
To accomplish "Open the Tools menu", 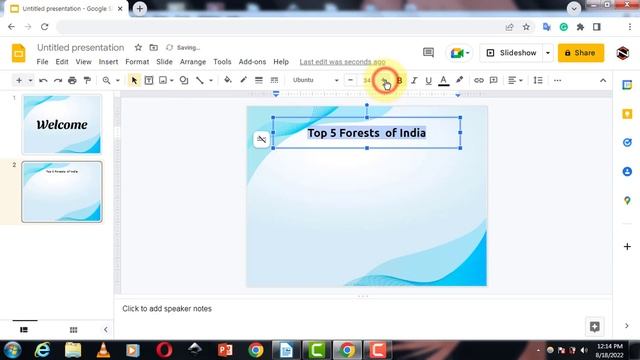I will tap(222, 62).
